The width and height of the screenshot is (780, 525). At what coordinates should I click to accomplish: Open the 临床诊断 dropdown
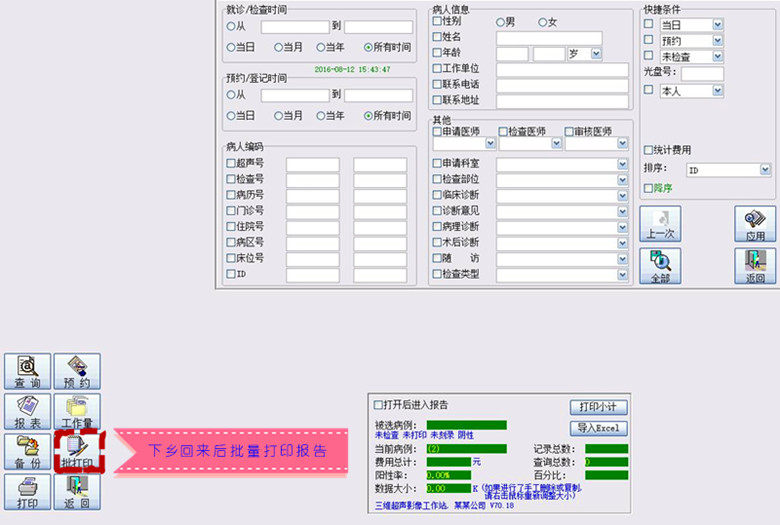pos(622,196)
